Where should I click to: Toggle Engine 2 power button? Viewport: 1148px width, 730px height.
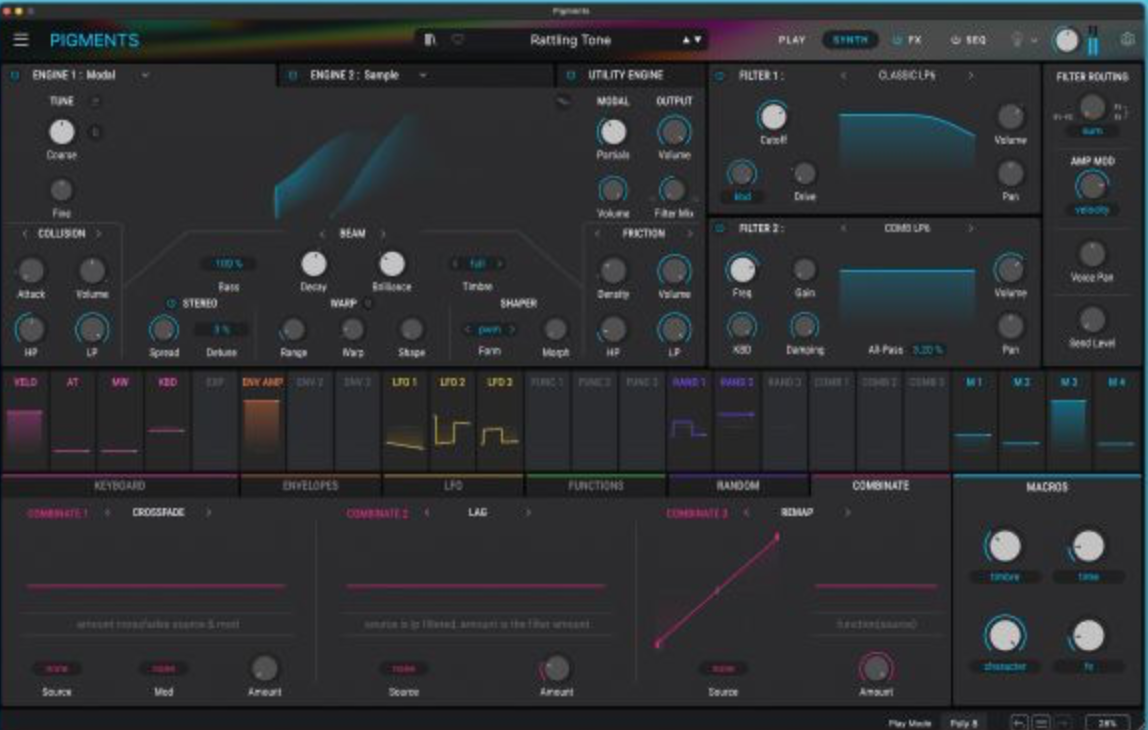point(293,75)
